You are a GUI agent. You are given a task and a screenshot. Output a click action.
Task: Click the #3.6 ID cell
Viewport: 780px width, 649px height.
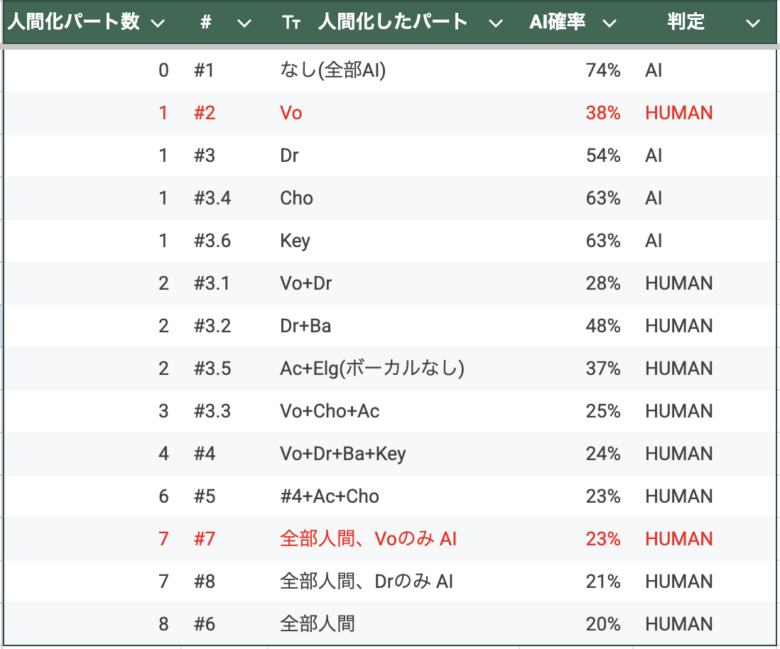pyautogui.click(x=212, y=241)
